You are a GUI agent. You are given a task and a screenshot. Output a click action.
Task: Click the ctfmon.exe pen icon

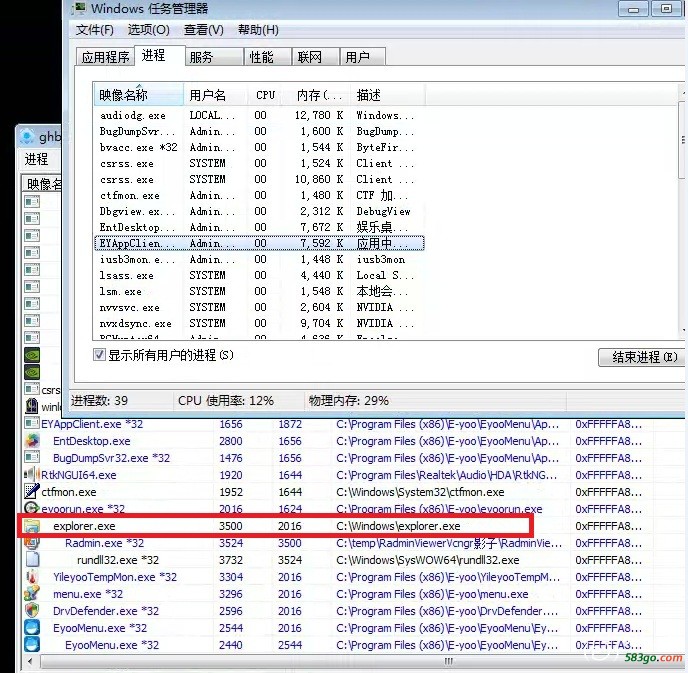coord(32,491)
